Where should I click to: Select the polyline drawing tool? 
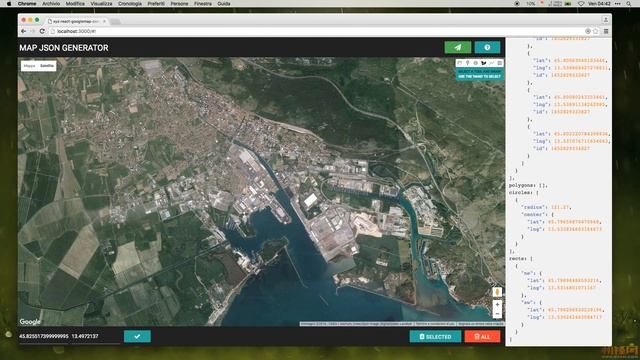(491, 63)
